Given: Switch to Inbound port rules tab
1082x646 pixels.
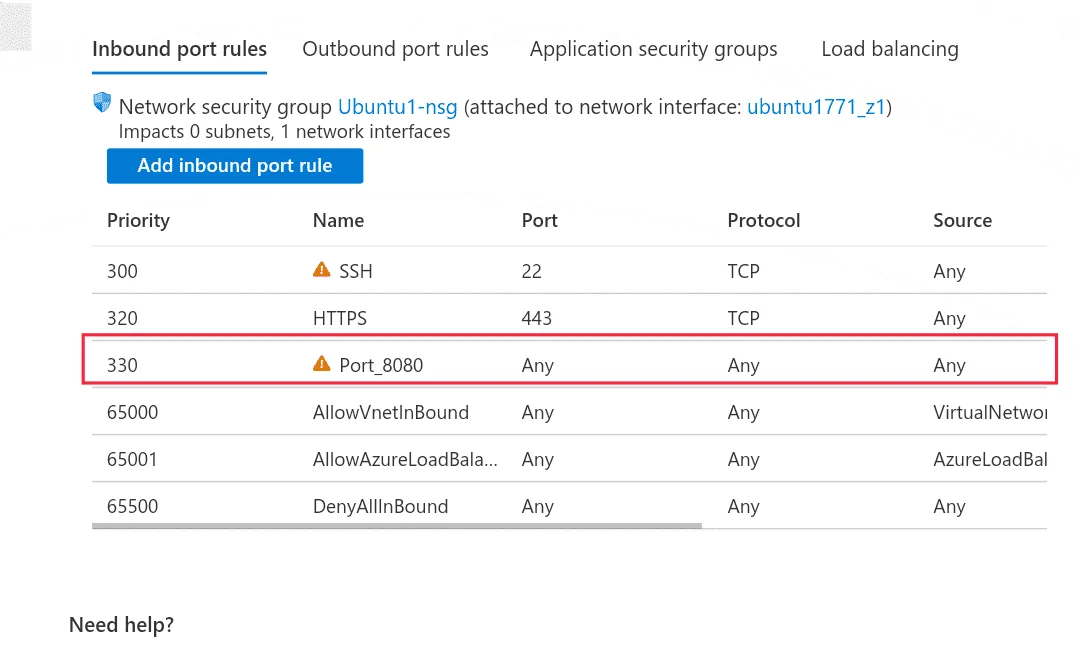Looking at the screenshot, I should (x=179, y=49).
